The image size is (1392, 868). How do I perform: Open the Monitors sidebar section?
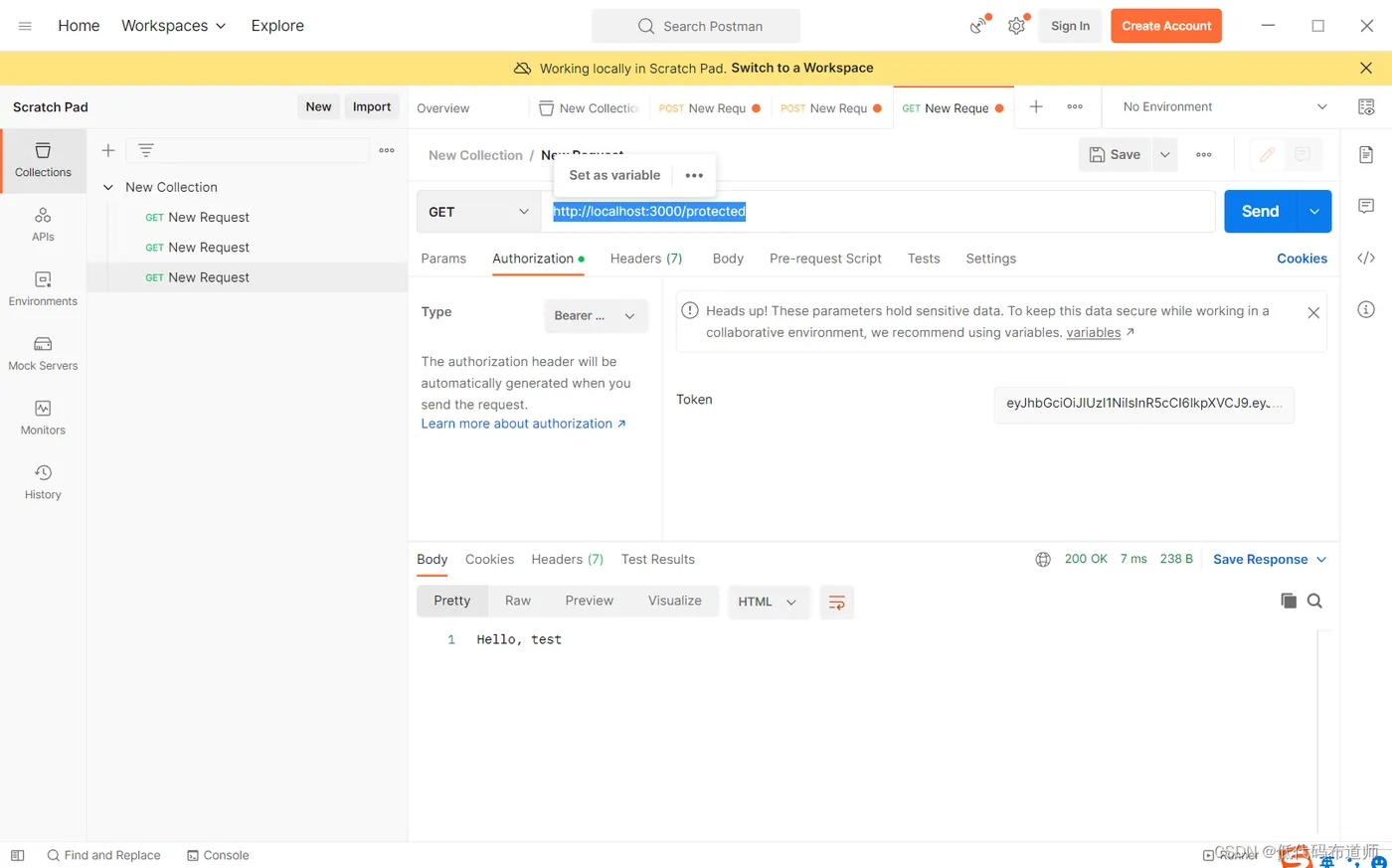pos(43,419)
